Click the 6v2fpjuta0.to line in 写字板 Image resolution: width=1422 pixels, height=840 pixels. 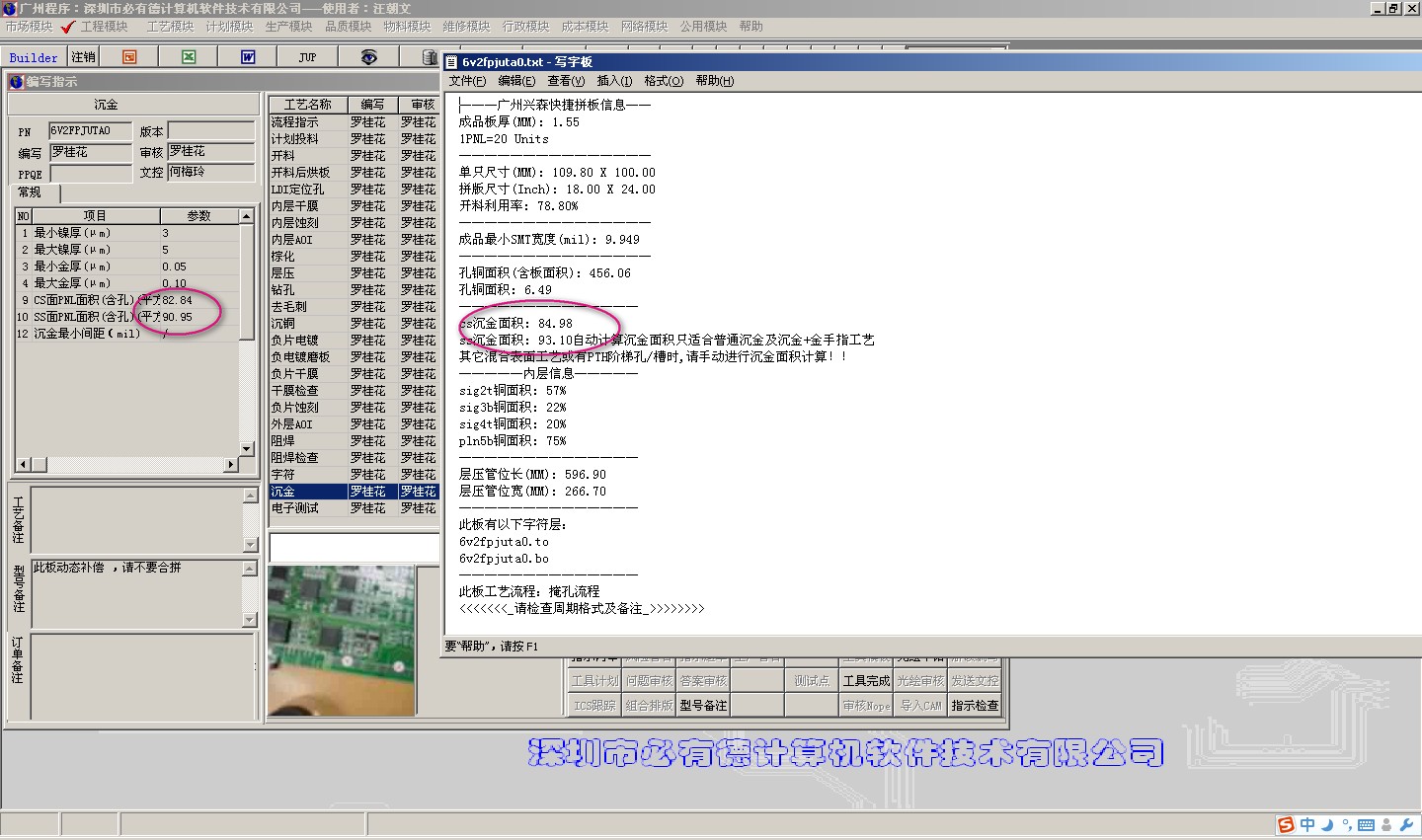504,542
